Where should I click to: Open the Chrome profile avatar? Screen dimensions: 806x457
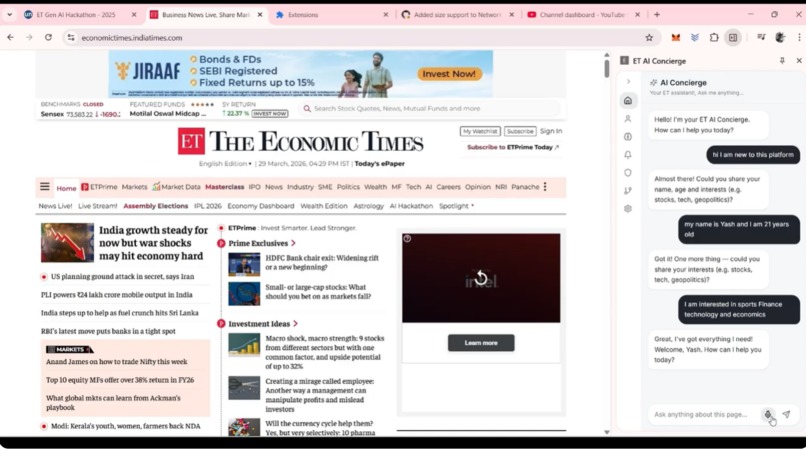(x=780, y=38)
